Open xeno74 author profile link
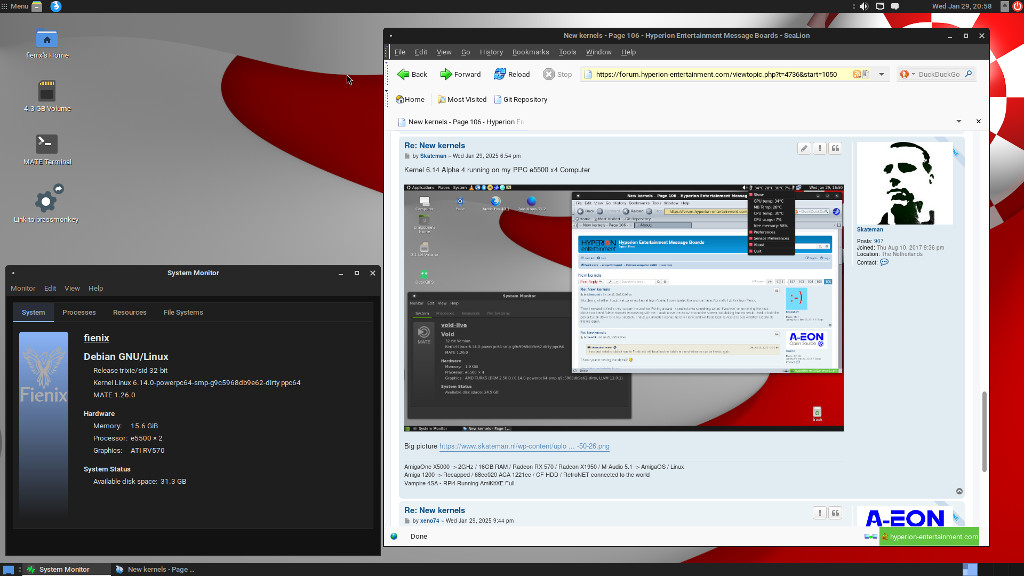1024x576 pixels. (x=430, y=521)
